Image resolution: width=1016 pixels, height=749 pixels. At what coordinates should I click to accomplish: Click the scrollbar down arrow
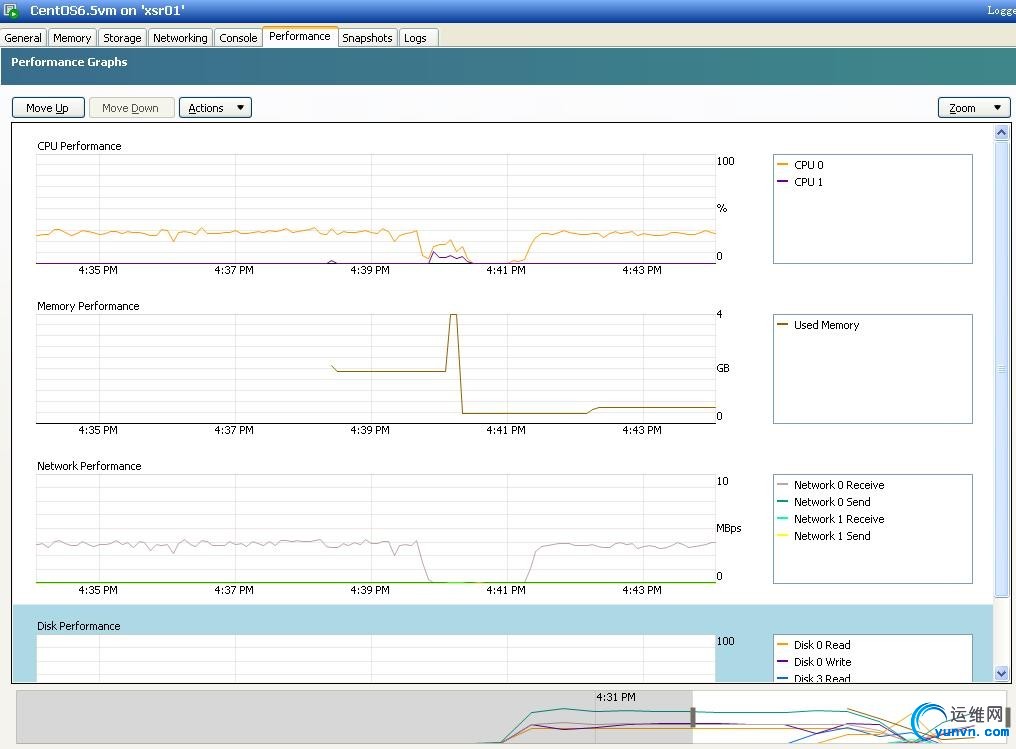(x=1002, y=674)
